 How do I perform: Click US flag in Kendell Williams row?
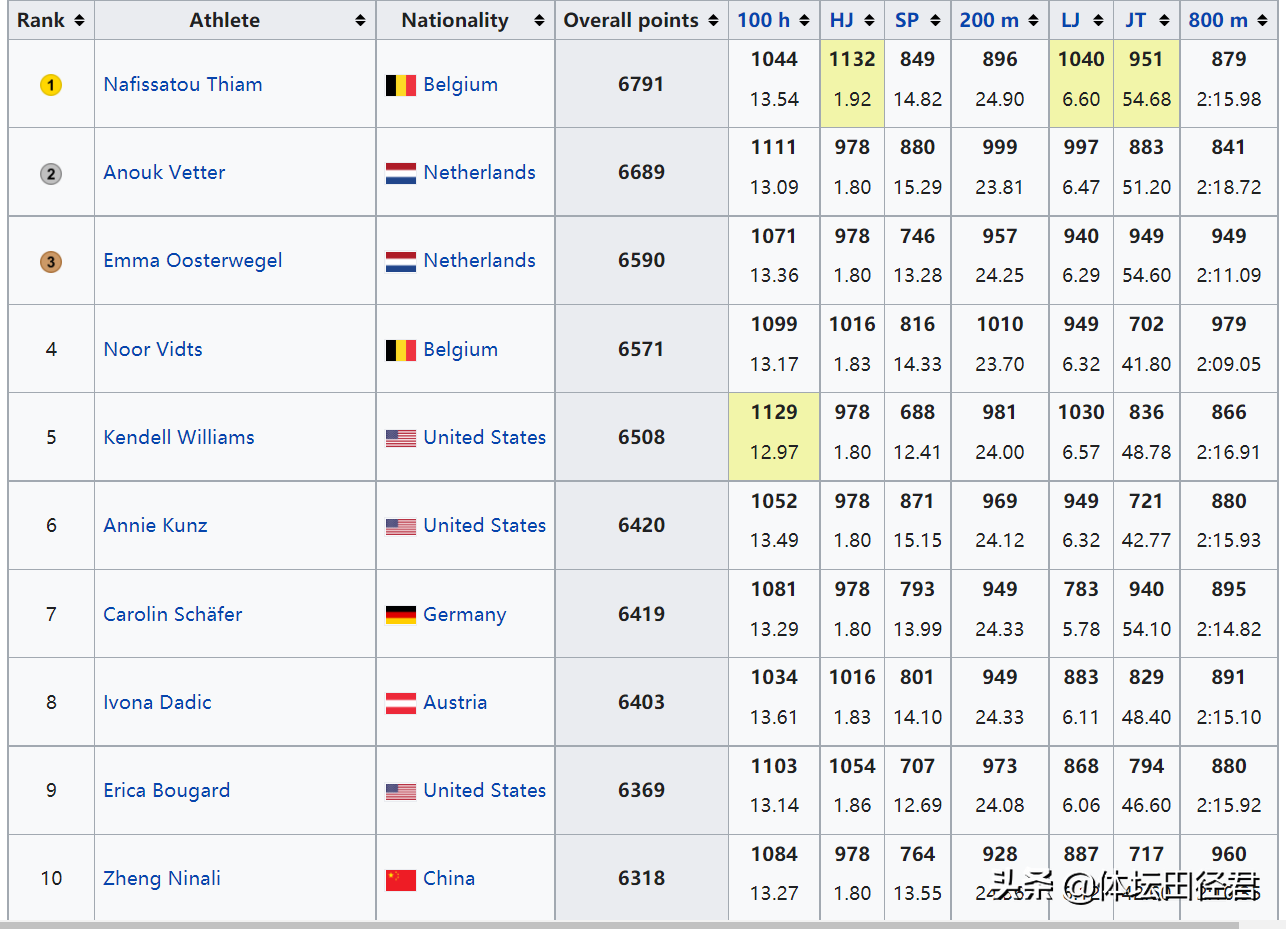click(x=401, y=438)
